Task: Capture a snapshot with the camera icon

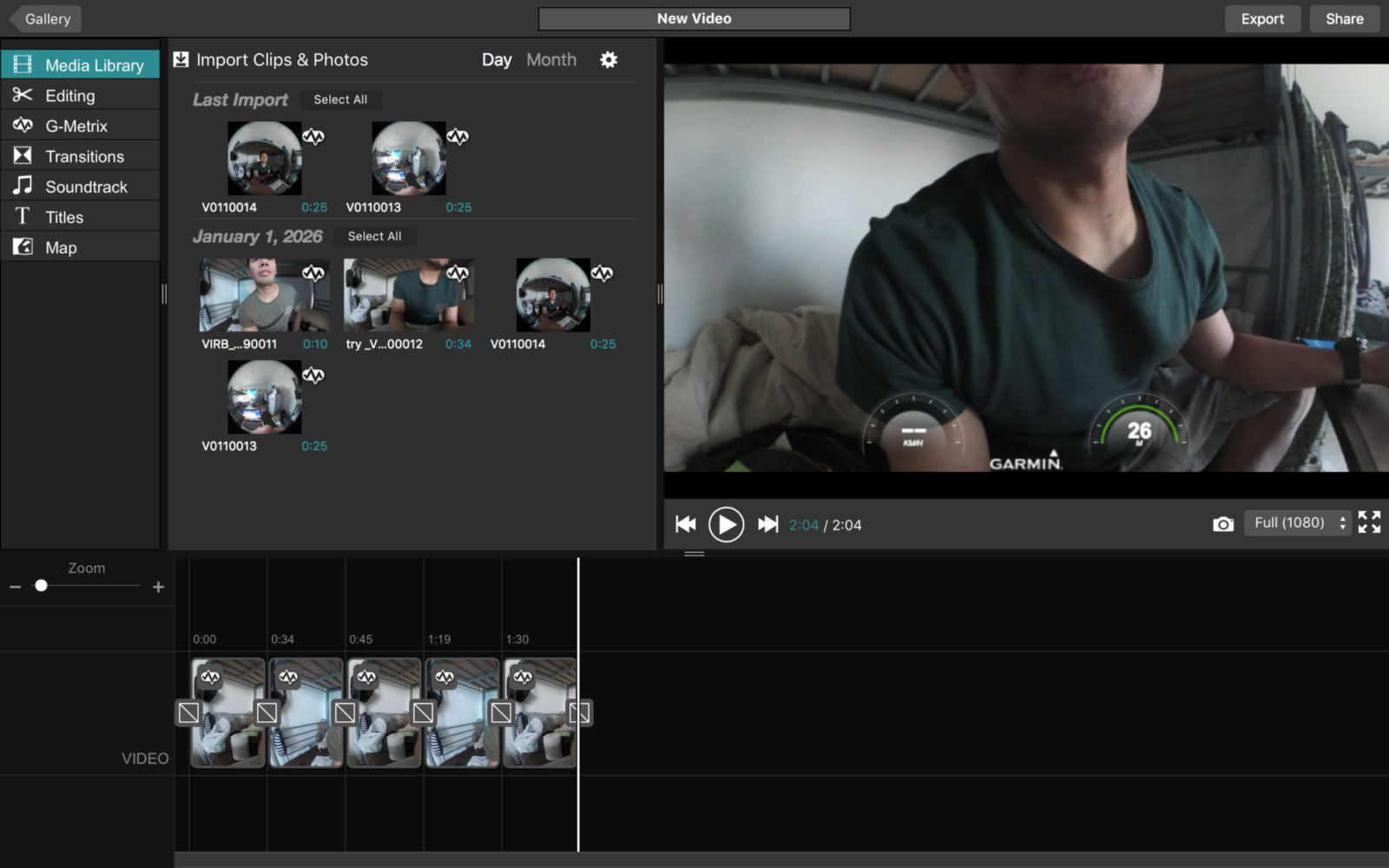Action: tap(1222, 524)
